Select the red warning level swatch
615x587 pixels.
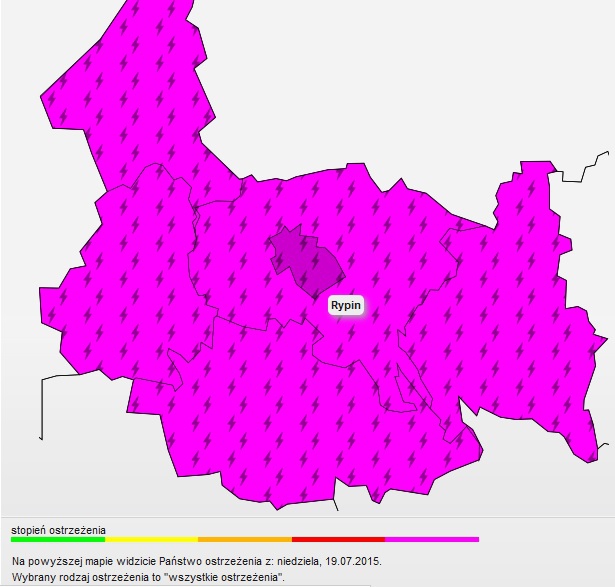[338, 540]
